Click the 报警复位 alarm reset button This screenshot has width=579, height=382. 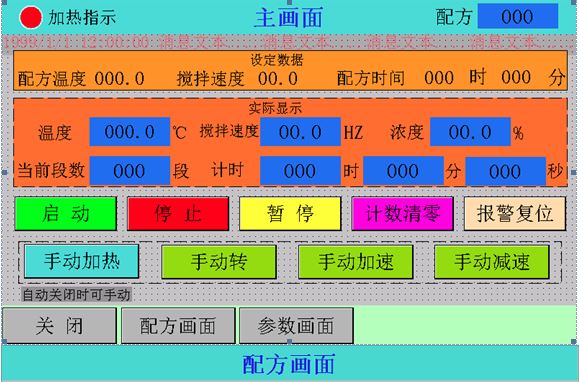(x=515, y=214)
